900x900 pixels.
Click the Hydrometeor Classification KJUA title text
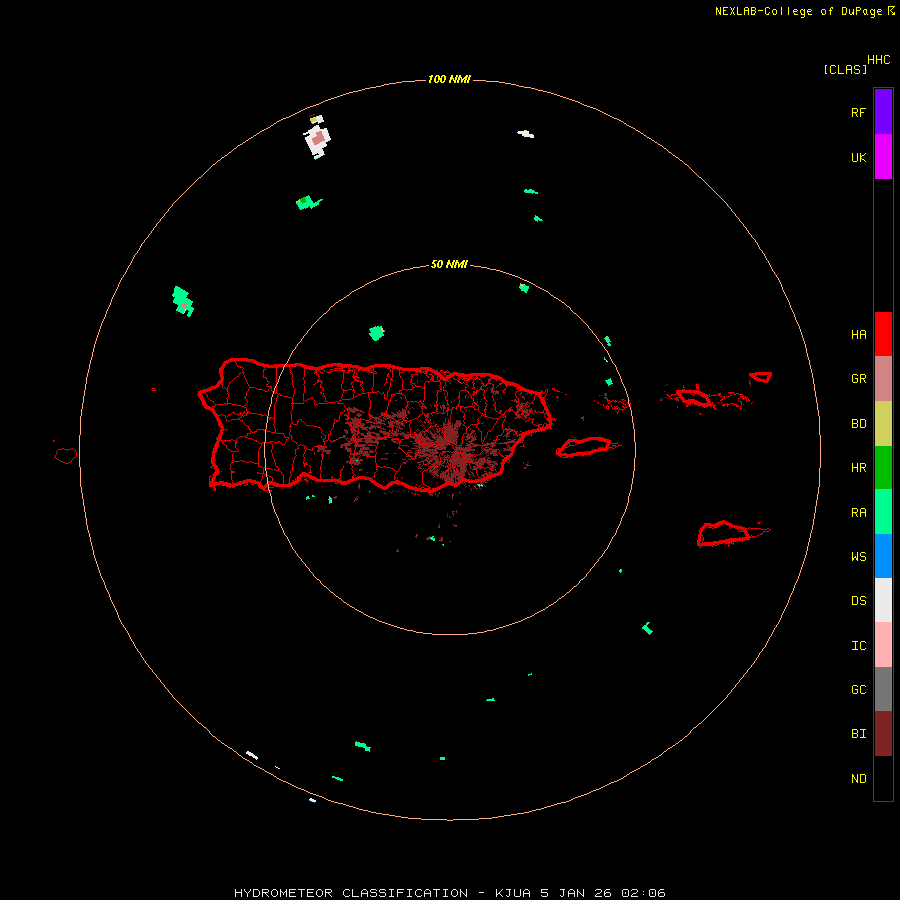pyautogui.click(x=449, y=893)
